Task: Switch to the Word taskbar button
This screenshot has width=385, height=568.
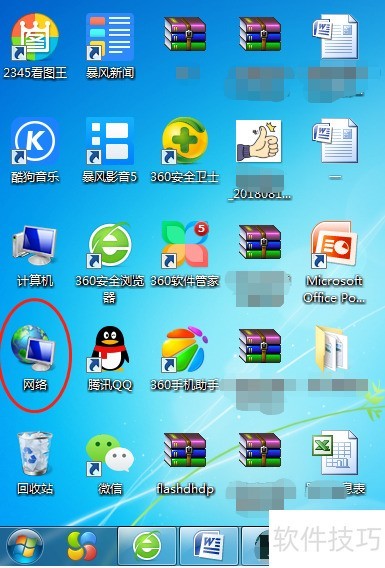Action: click(208, 547)
